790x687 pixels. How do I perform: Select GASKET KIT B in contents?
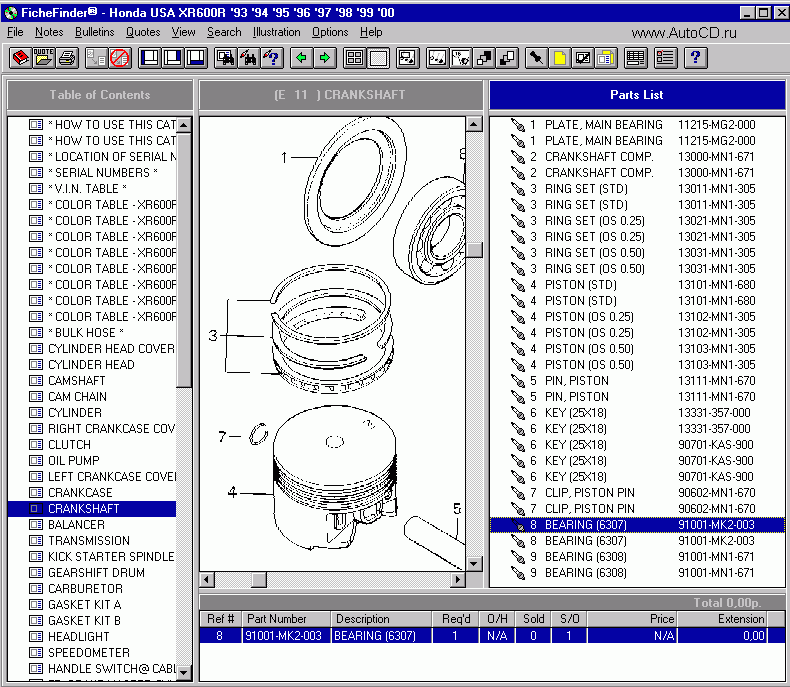tap(84, 621)
